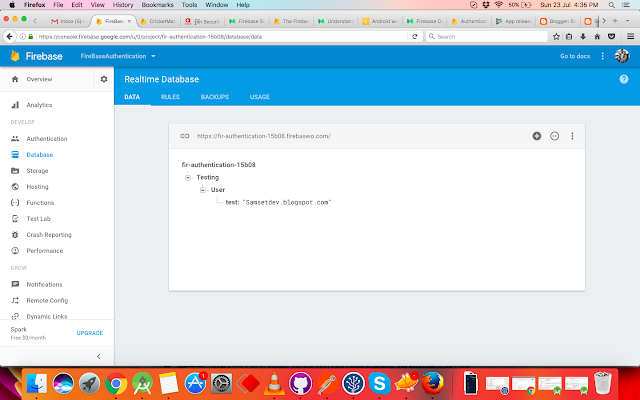Open the header three-dot overflow menu
Image resolution: width=640 pixels, height=400 pixels.
[x=602, y=56]
